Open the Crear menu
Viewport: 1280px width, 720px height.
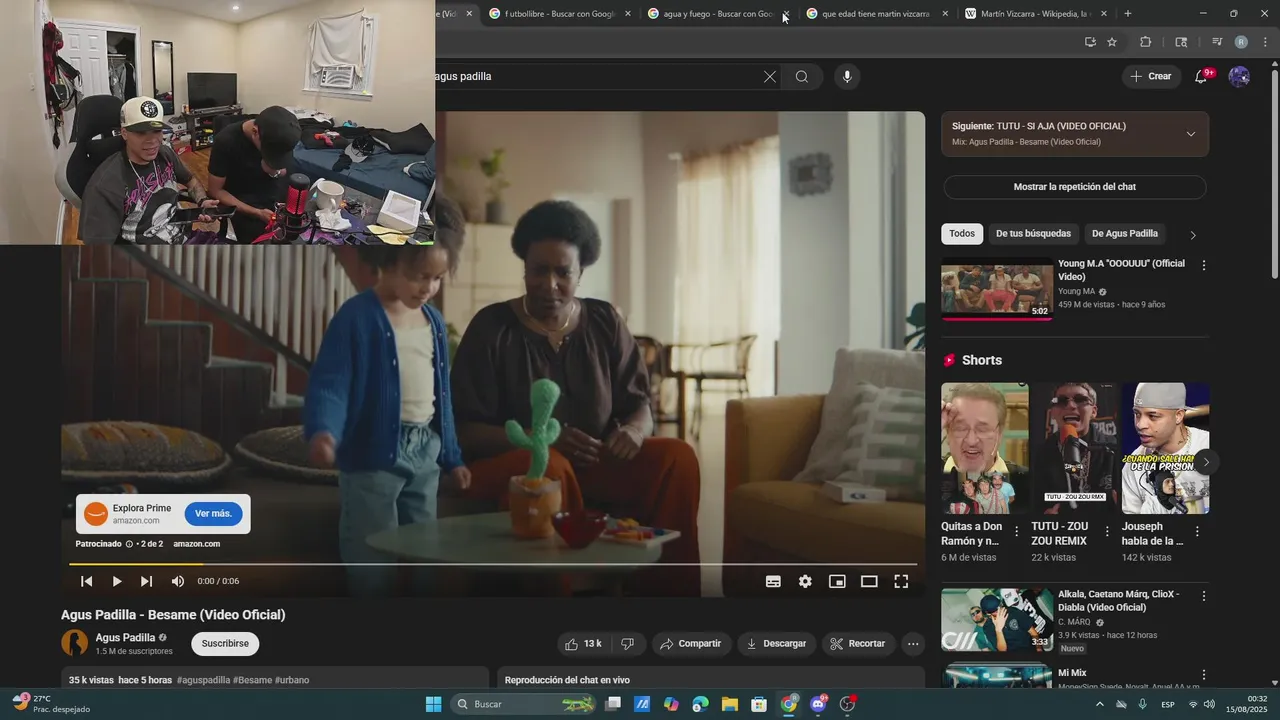[x=1151, y=77]
